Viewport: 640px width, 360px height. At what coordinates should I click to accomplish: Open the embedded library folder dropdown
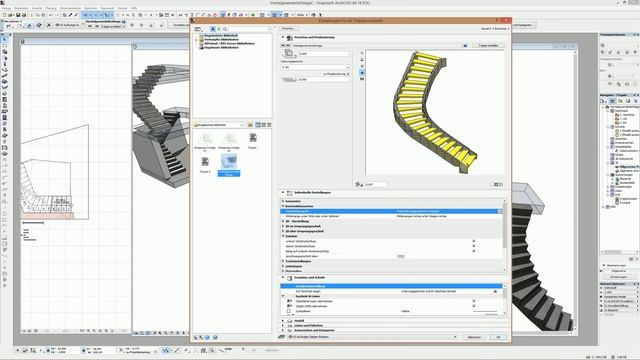(x=219, y=125)
